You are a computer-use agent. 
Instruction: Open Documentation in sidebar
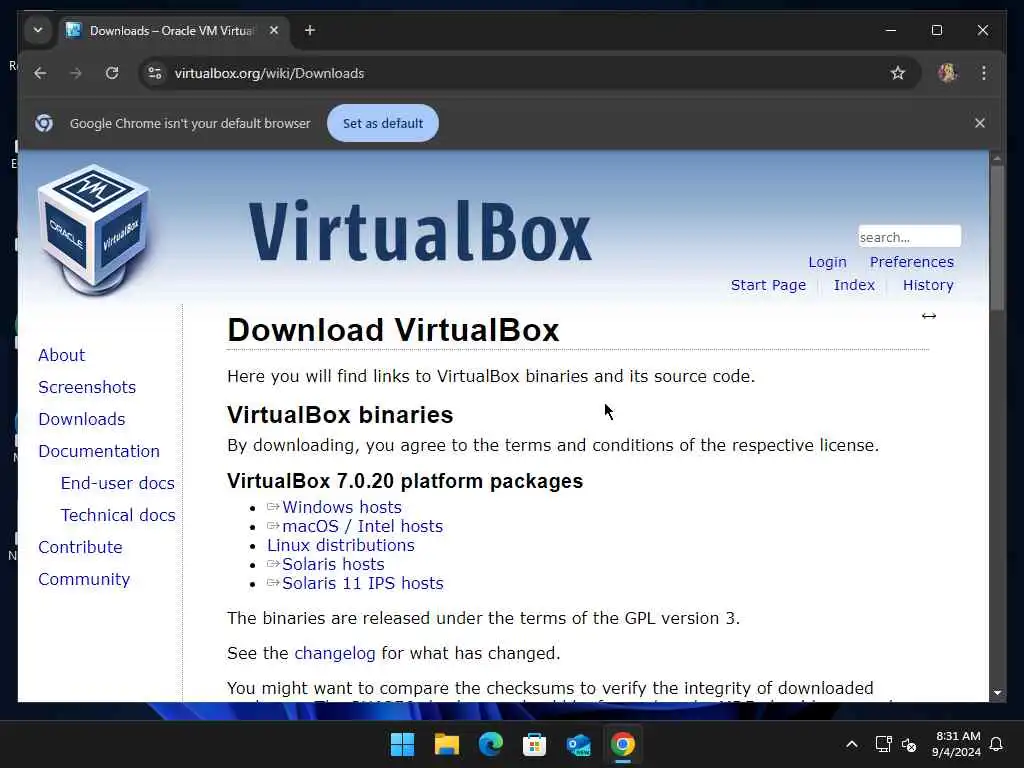pos(99,451)
